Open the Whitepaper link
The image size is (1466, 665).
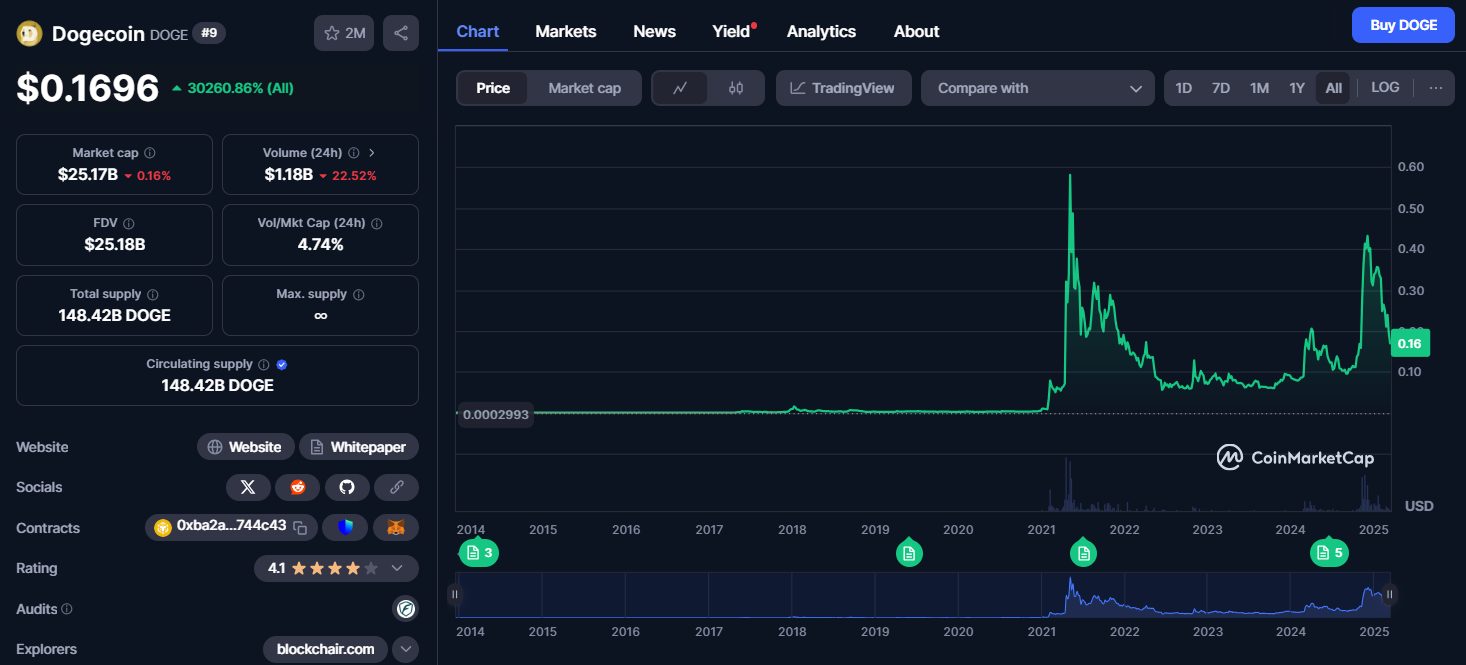359,447
